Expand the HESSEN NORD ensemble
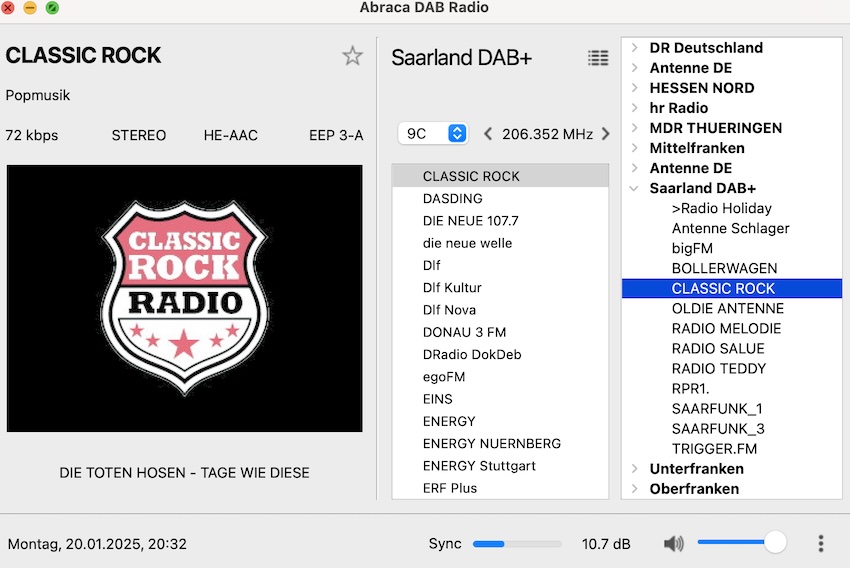 pos(634,88)
